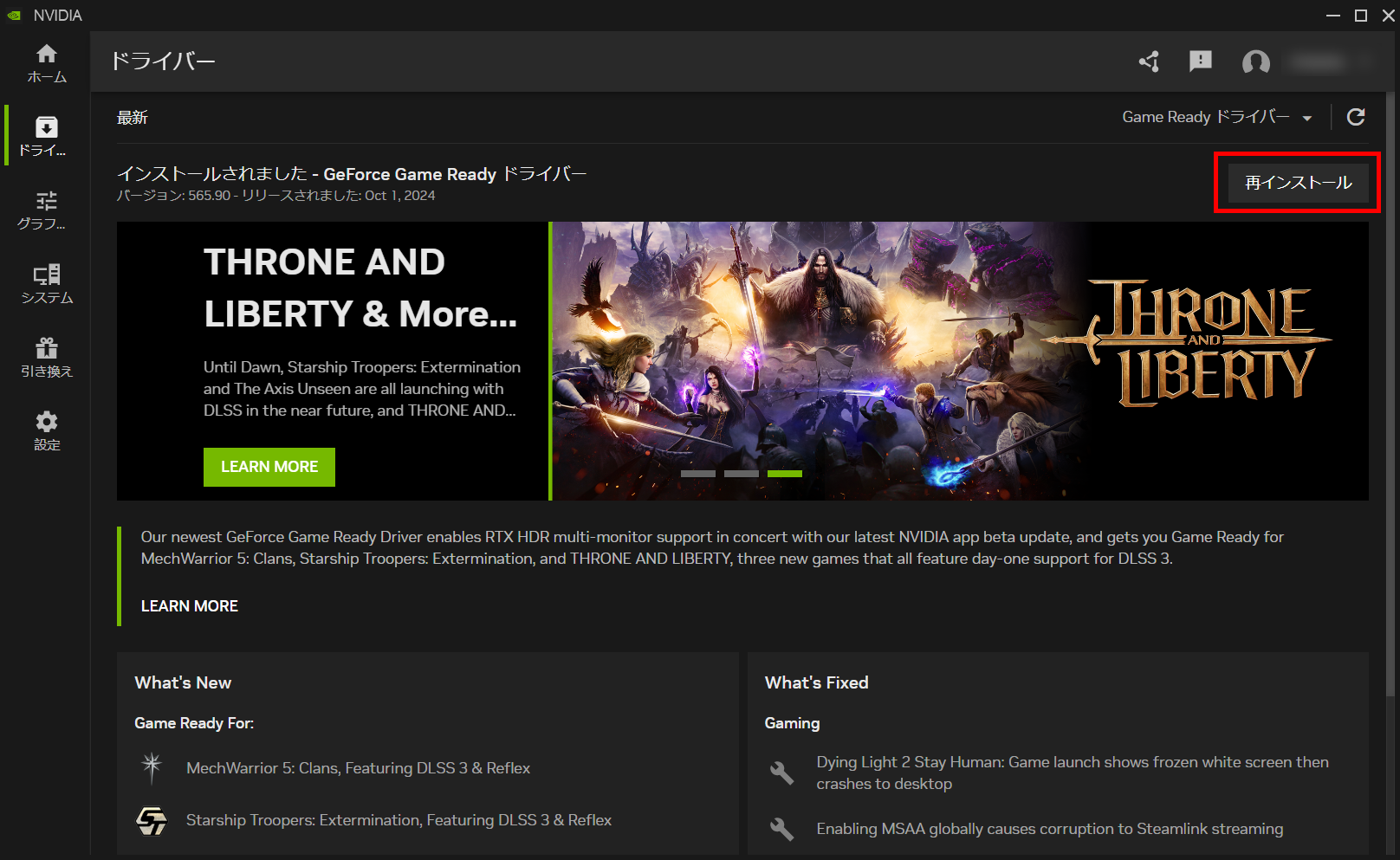Click the What's New heading

point(183,682)
